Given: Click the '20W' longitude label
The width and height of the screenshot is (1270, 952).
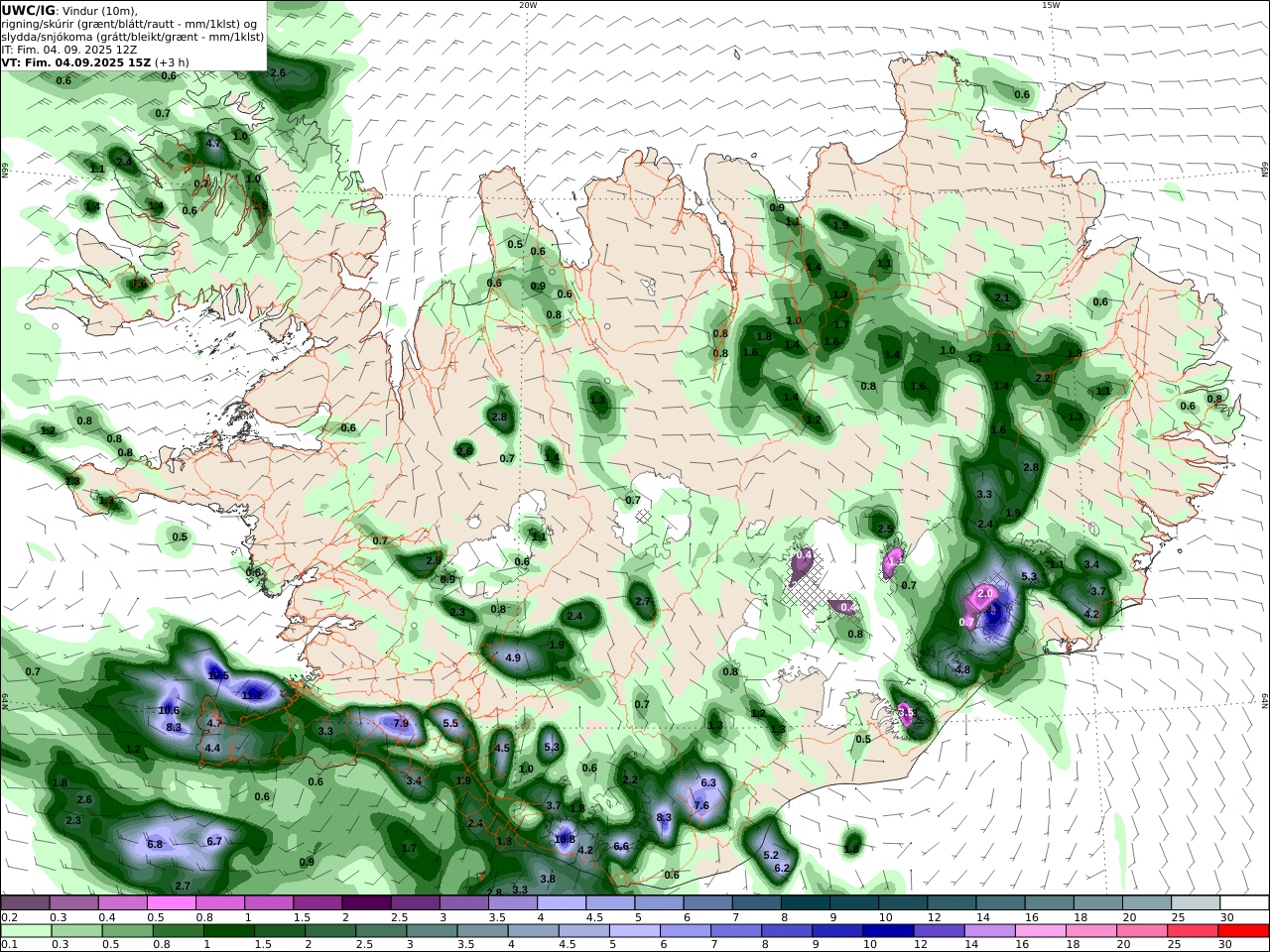Looking at the screenshot, I should point(528,5).
